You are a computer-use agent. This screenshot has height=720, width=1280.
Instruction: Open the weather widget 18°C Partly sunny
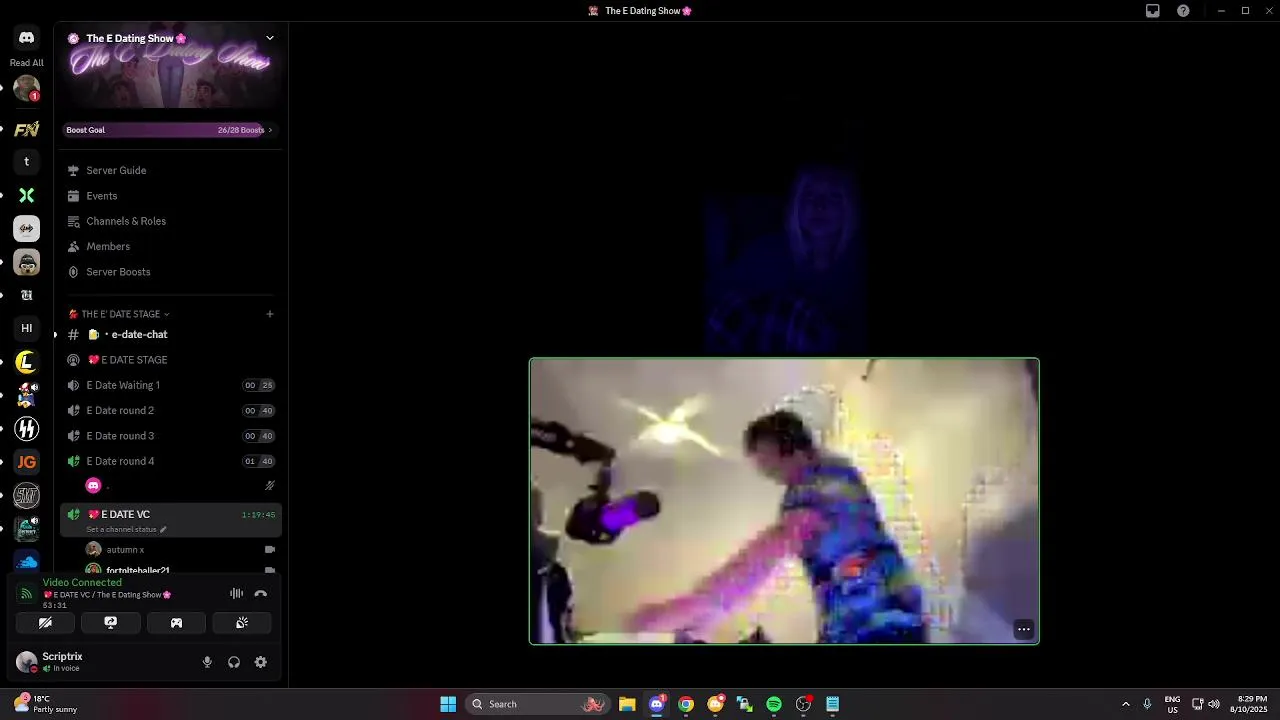click(x=45, y=704)
